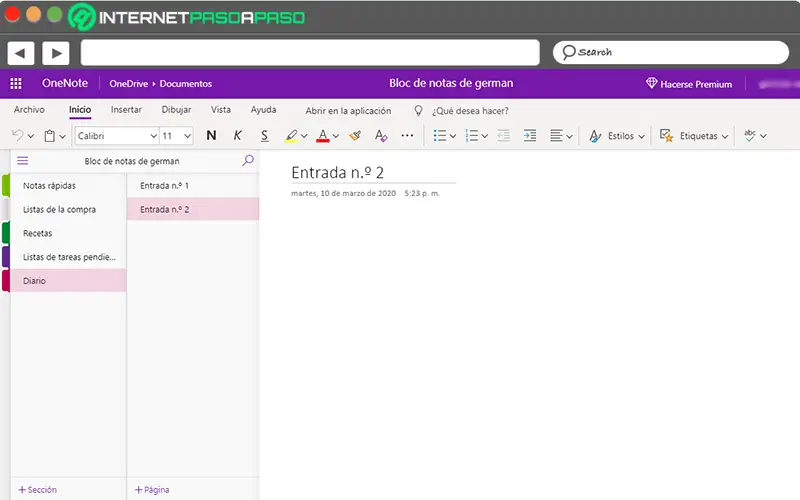Select the Notas rápidas section
The height and width of the screenshot is (500, 800).
68,186
